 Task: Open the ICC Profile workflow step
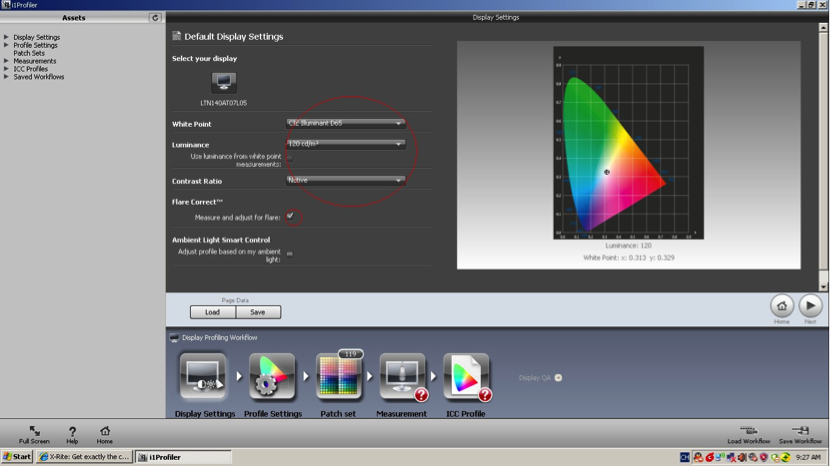pos(466,378)
